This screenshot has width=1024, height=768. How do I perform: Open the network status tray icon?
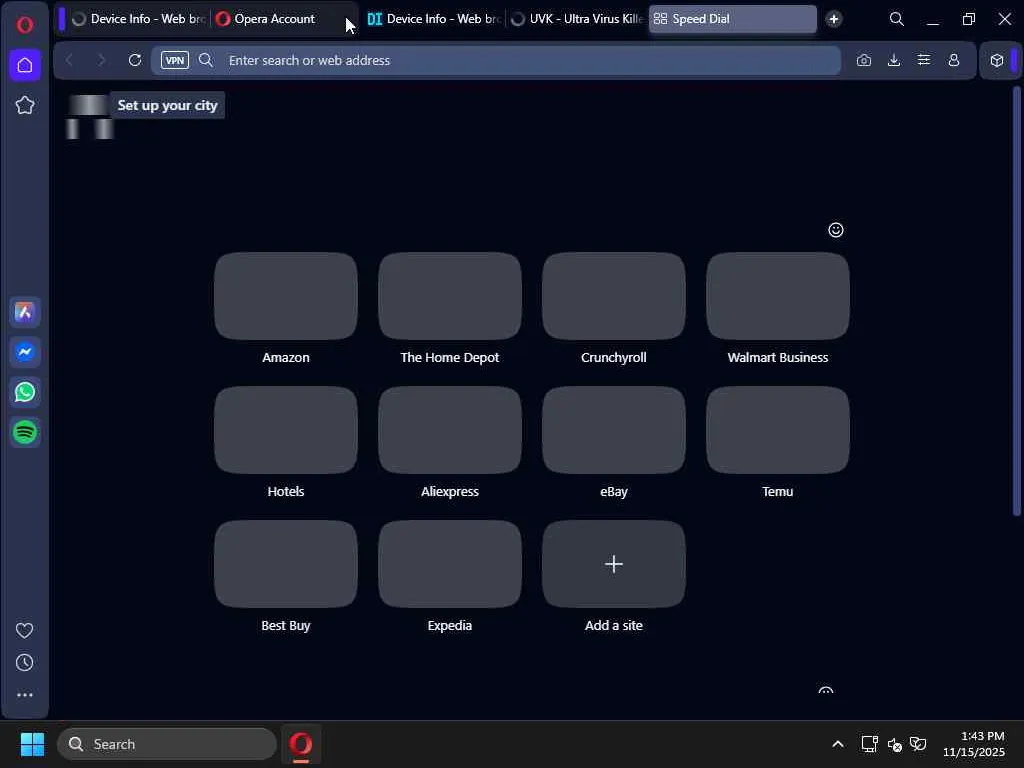click(x=869, y=744)
